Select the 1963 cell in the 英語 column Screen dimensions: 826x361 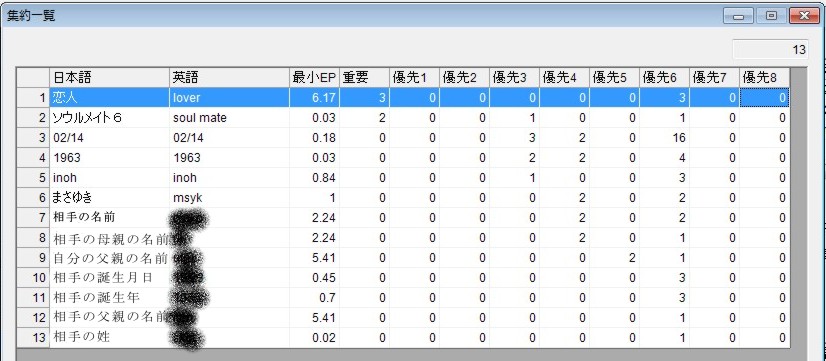coord(229,158)
